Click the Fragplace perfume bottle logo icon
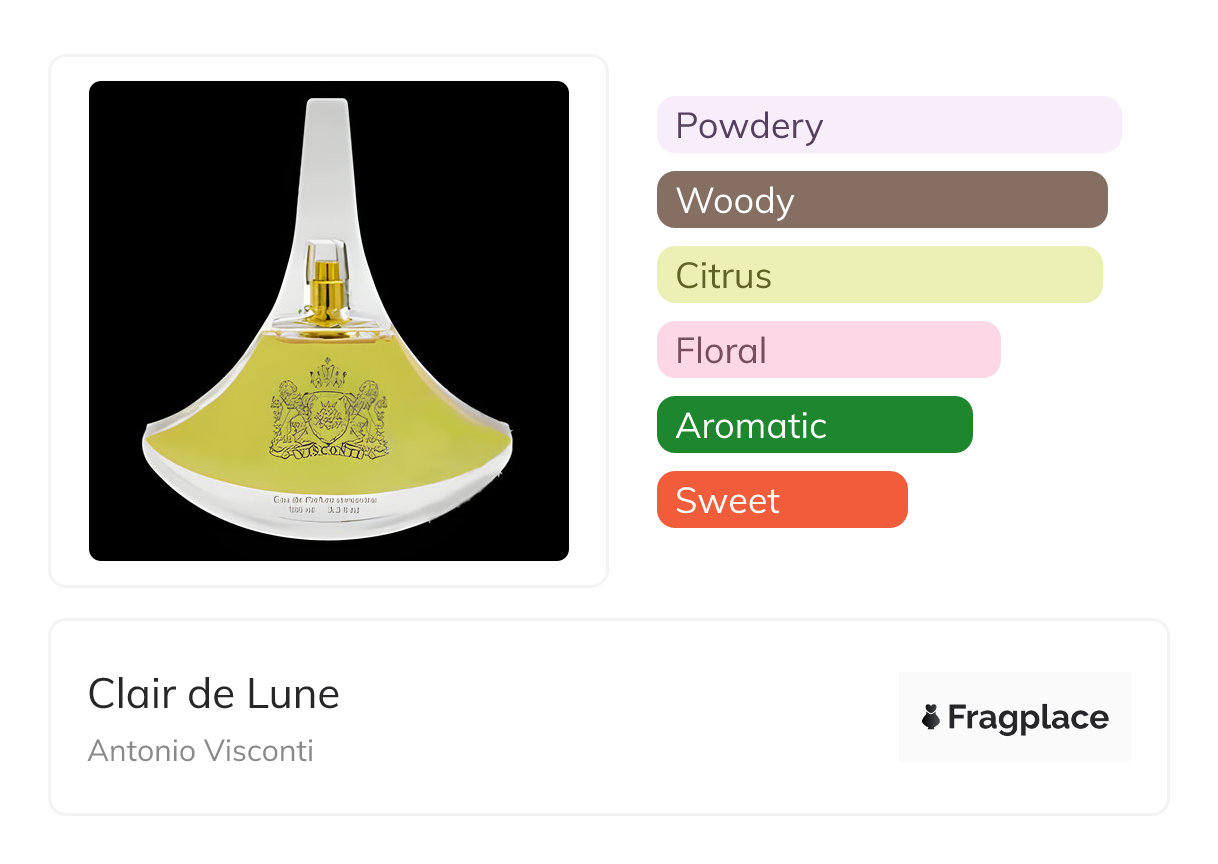1218x864 pixels. [931, 717]
